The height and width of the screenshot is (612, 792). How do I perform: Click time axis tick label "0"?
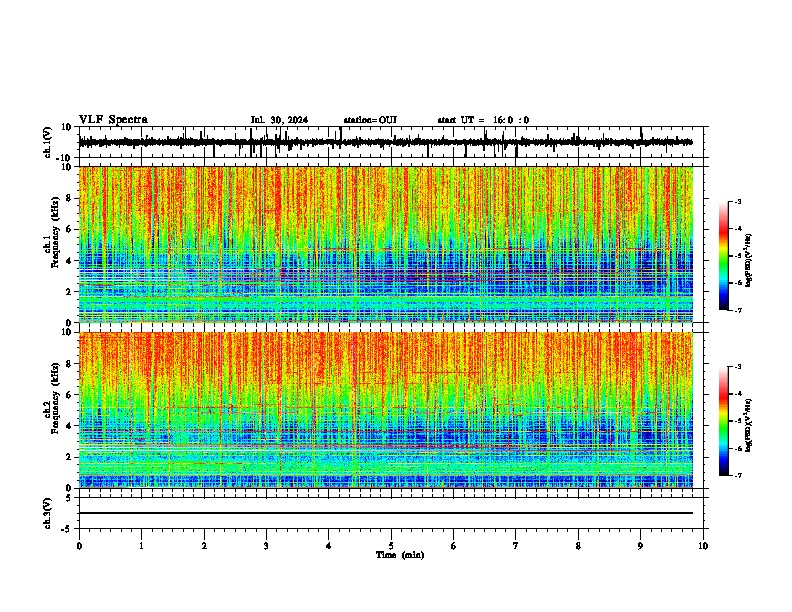(x=79, y=546)
